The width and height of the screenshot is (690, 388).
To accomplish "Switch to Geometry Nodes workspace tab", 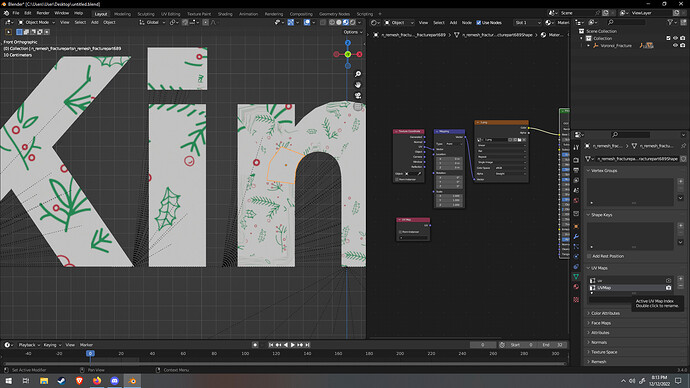I will [334, 14].
